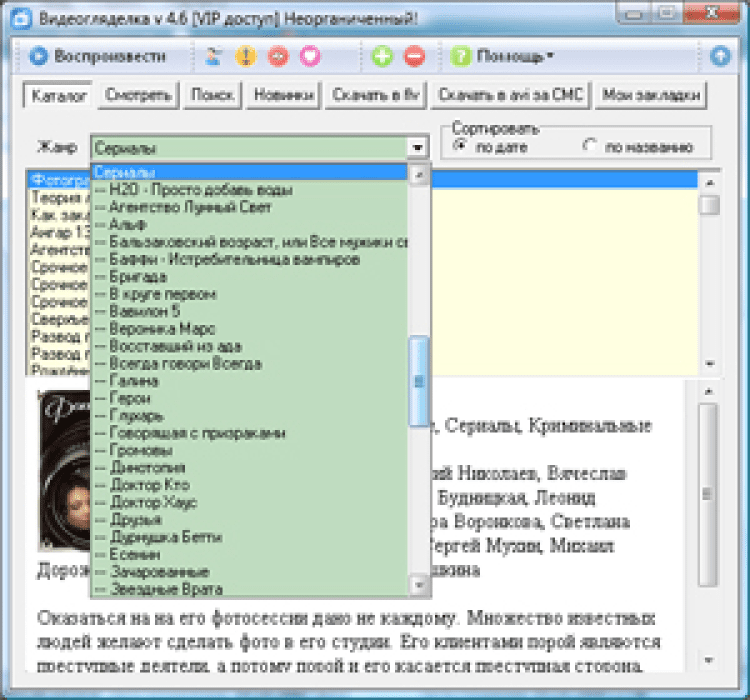Screen dimensions: 750x700
Task: Click the red minus remove icon
Action: [414, 56]
